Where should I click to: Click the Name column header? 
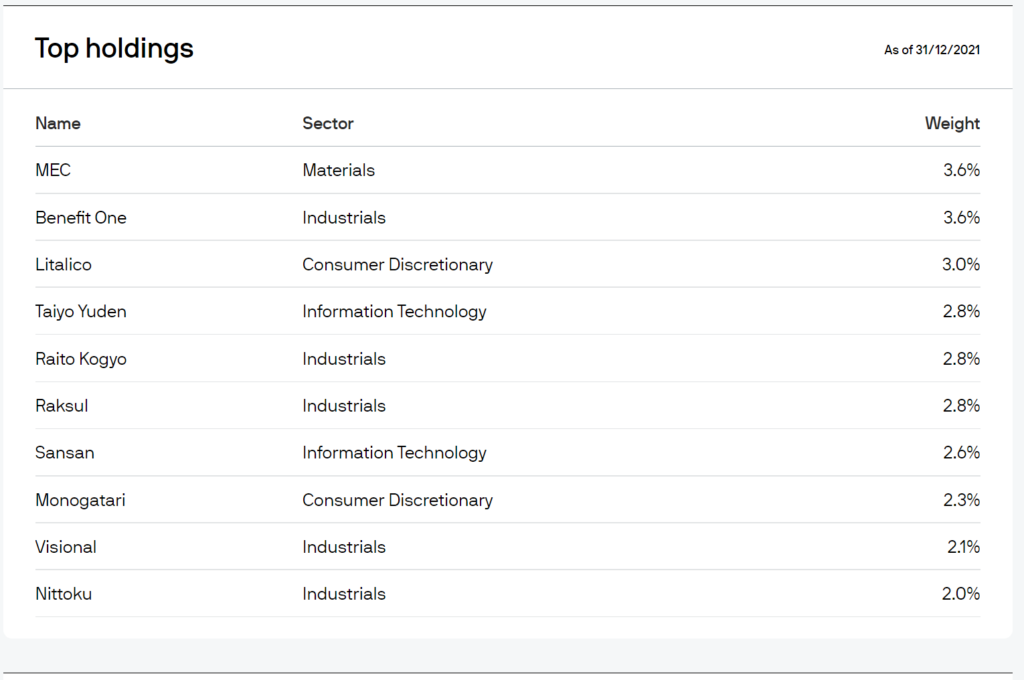[58, 123]
